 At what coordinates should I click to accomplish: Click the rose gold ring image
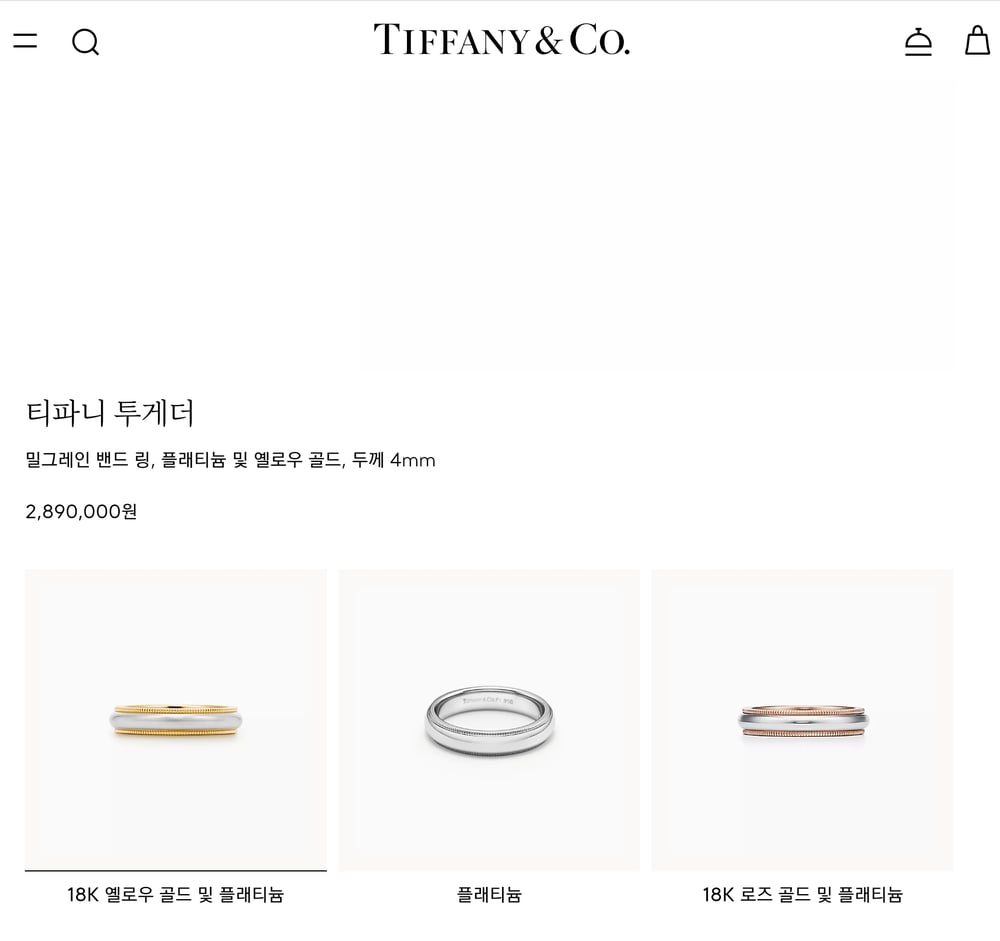click(803, 721)
